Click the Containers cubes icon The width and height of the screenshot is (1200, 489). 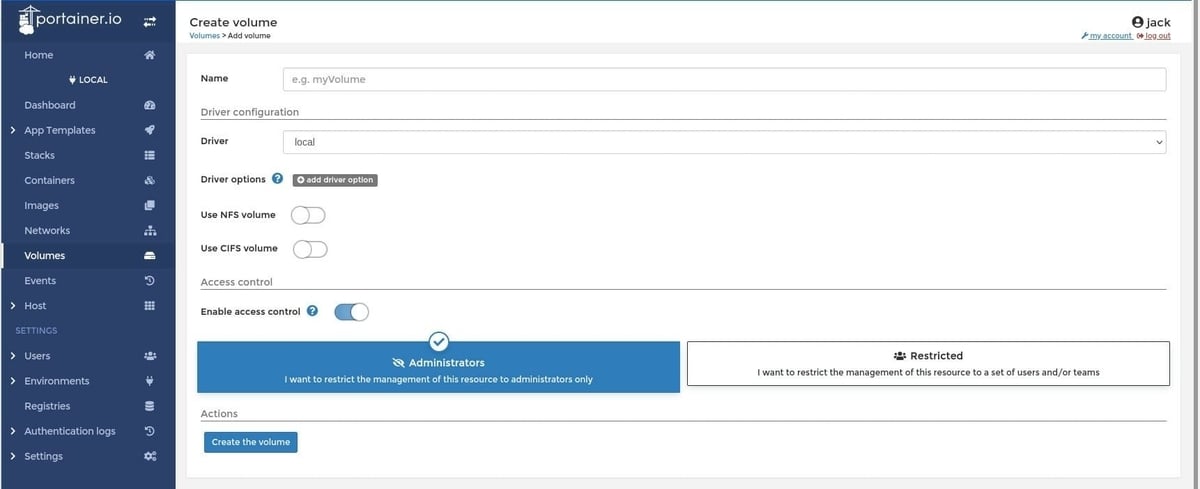(150, 181)
